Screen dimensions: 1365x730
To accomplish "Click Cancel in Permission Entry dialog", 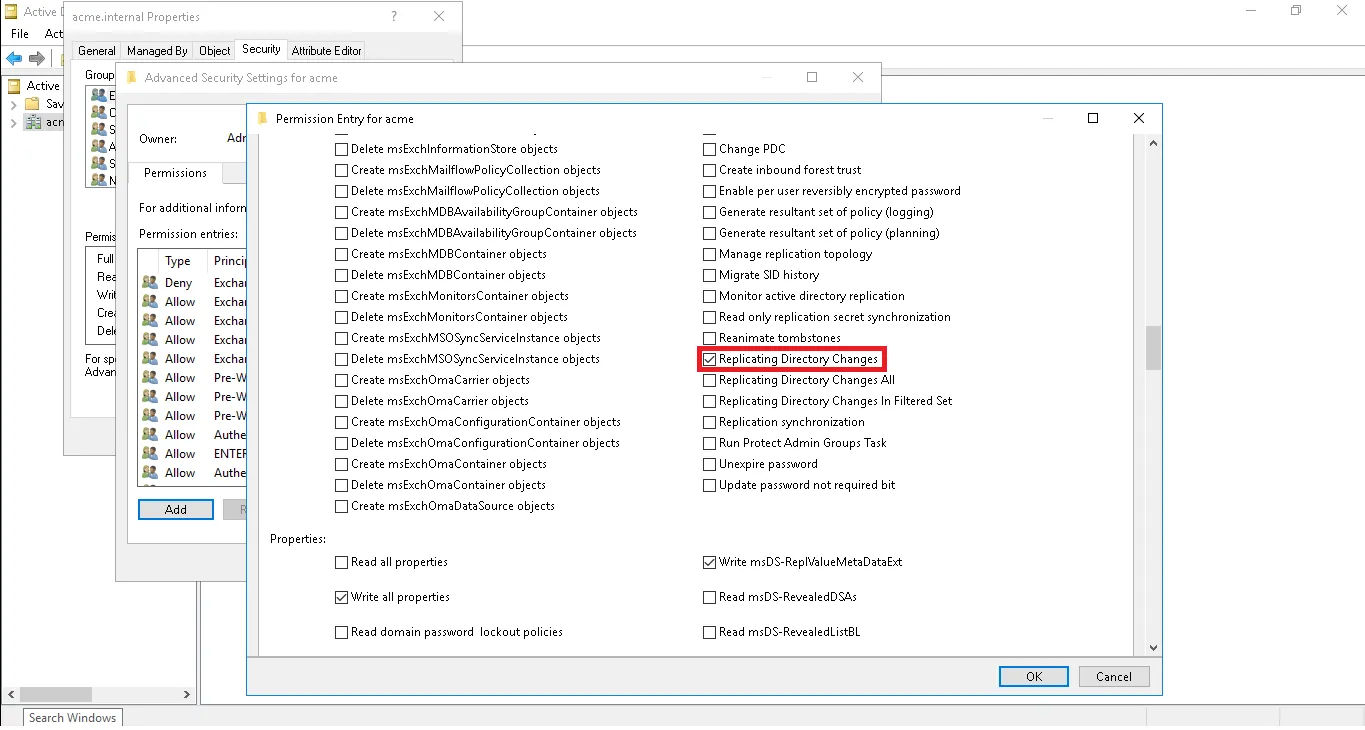I will (1114, 676).
